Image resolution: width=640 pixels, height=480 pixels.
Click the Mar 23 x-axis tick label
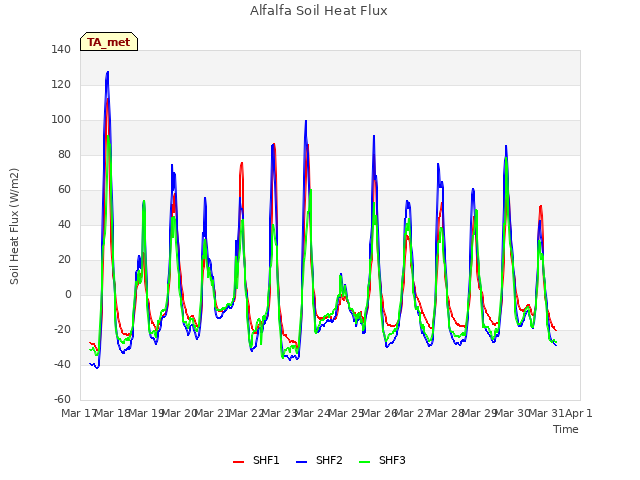[279, 413]
